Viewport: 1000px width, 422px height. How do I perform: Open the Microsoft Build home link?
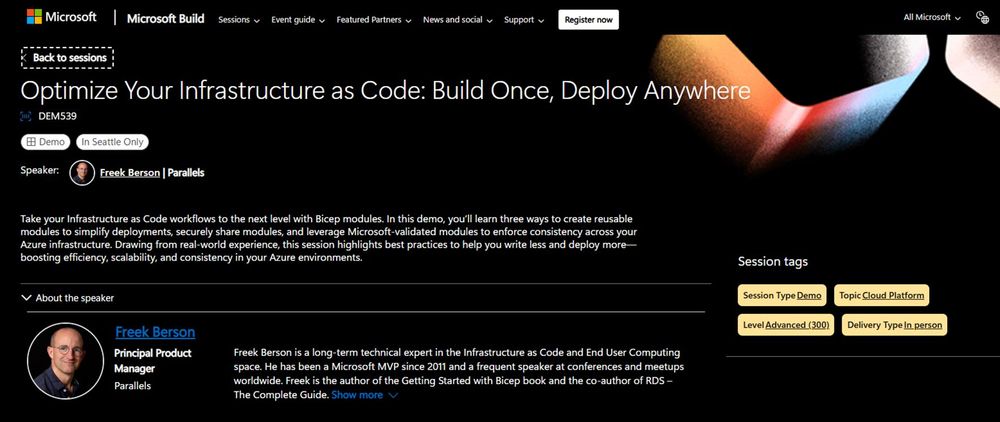pos(165,19)
